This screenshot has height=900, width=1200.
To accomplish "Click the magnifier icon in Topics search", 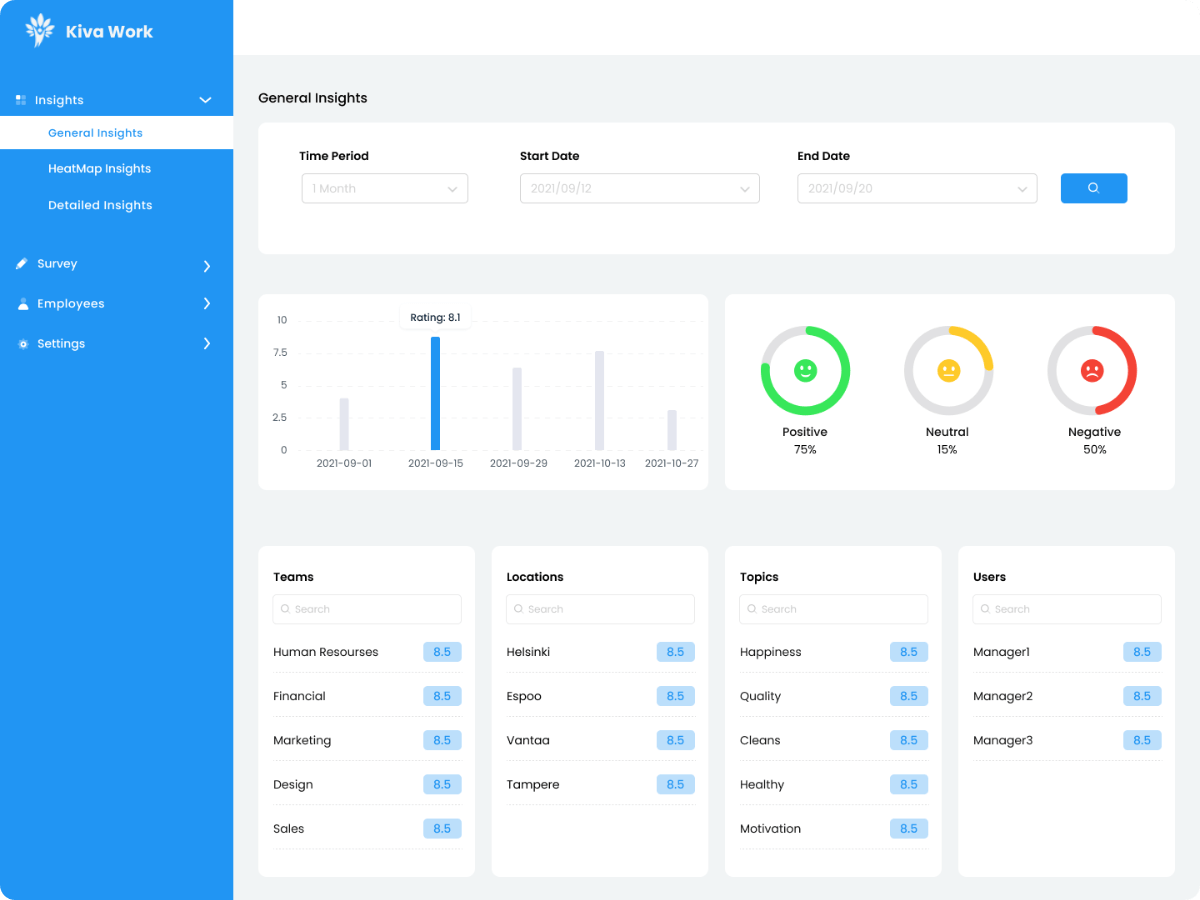I will click(x=752, y=609).
